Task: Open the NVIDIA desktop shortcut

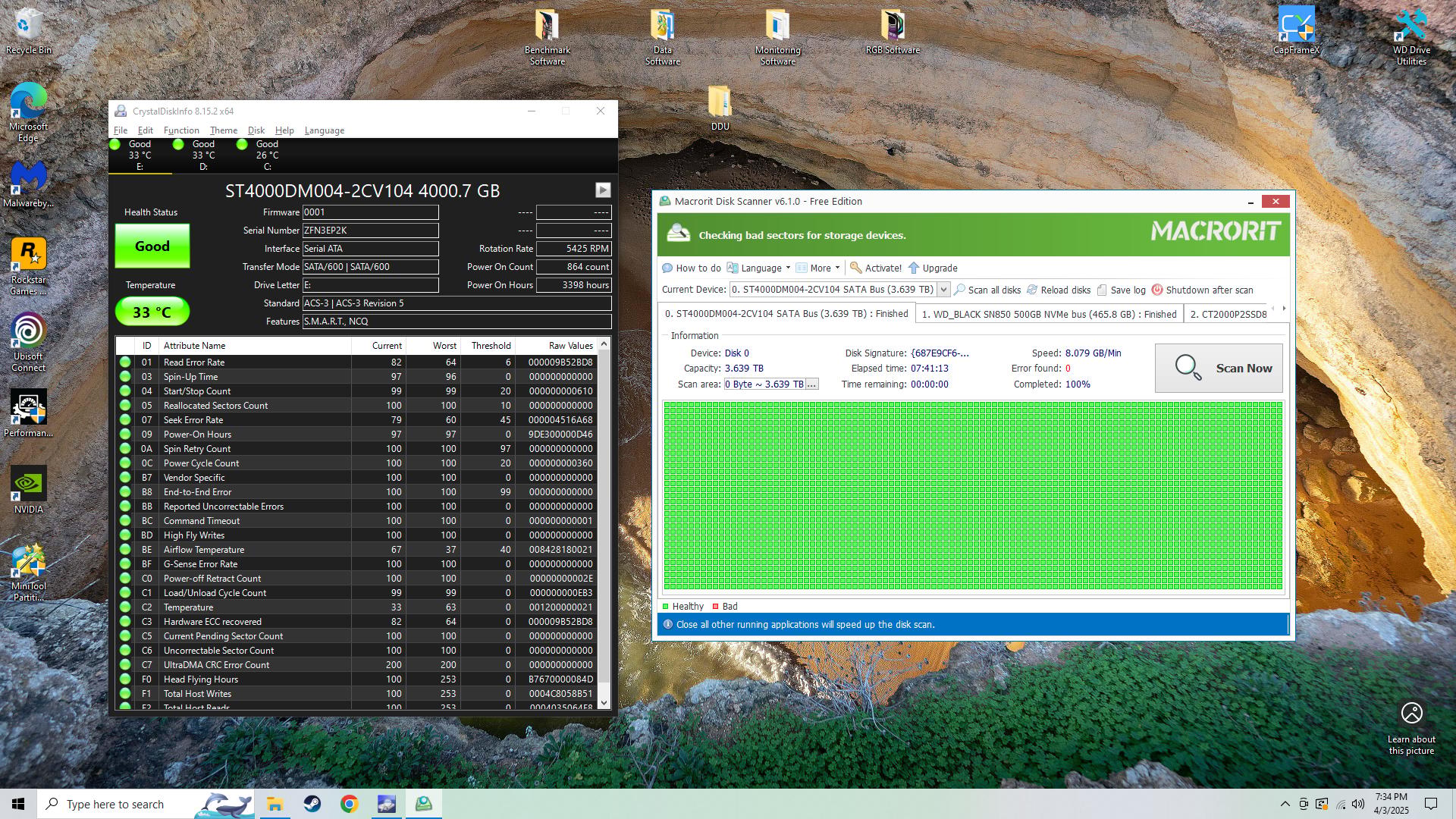Action: point(29,490)
